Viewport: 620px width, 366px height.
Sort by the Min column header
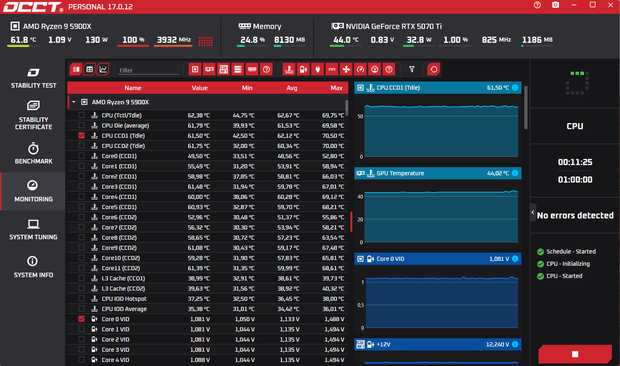[x=247, y=88]
